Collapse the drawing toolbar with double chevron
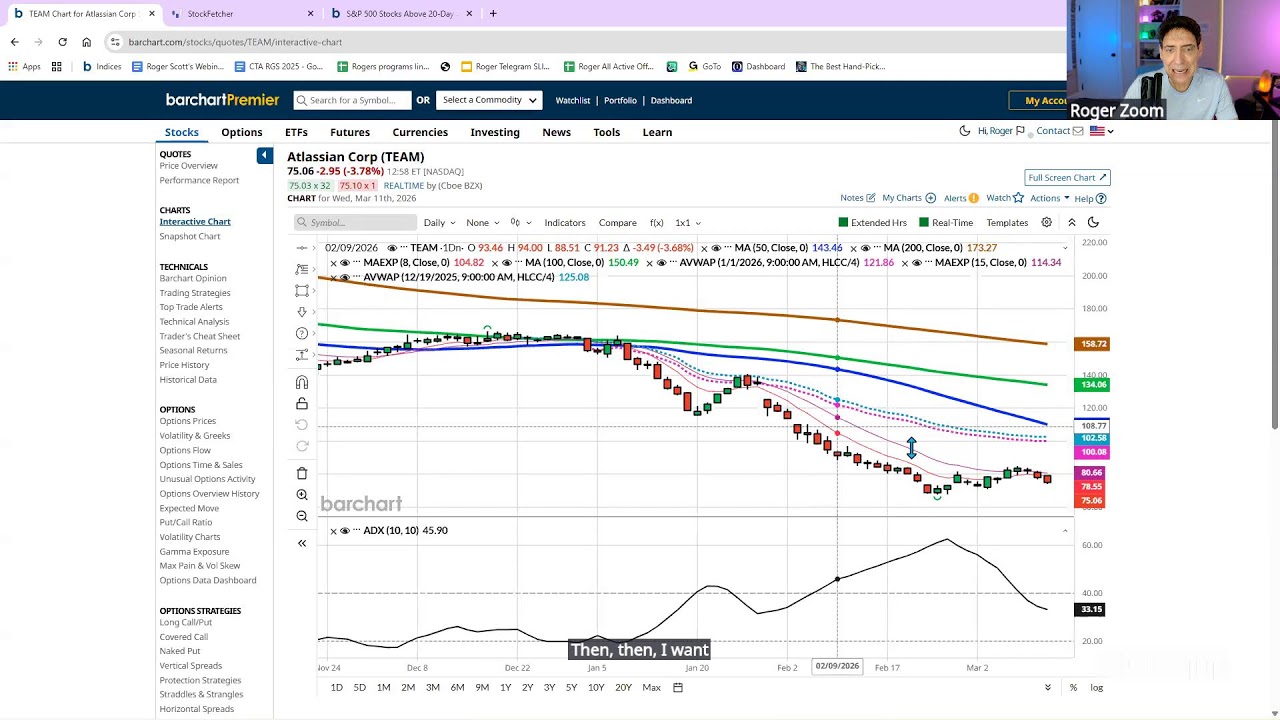 [302, 543]
